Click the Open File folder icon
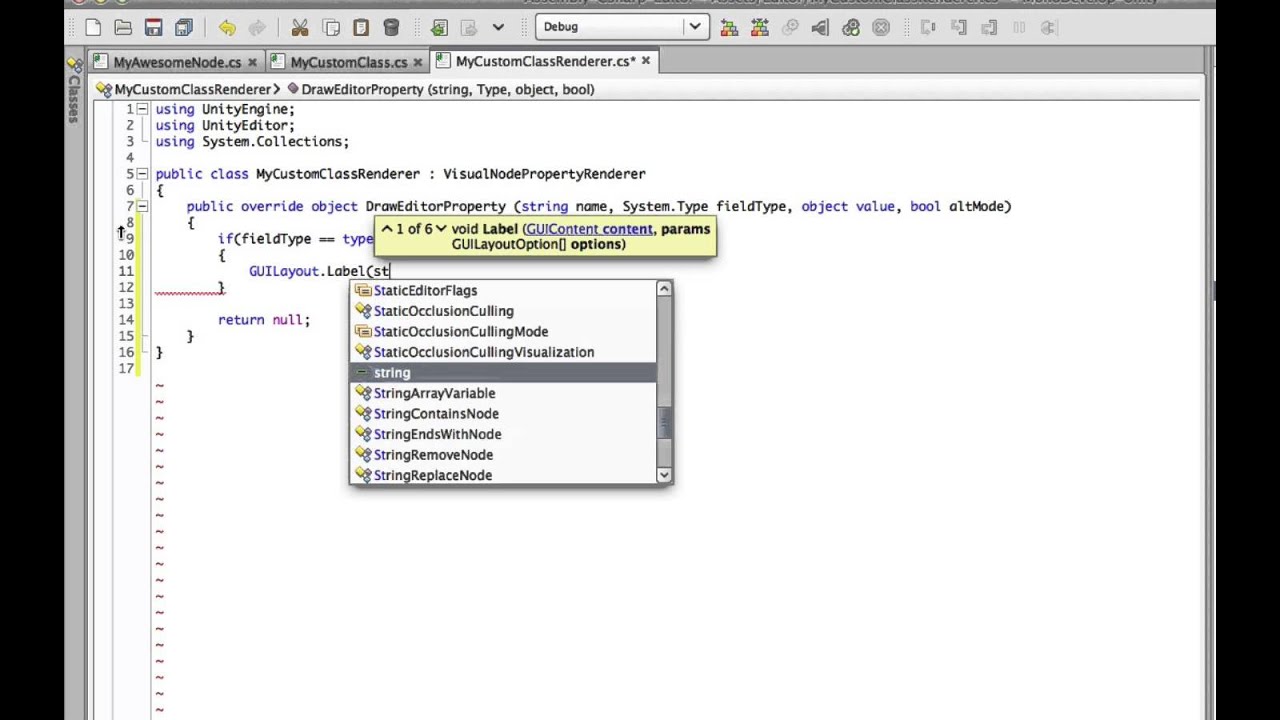1280x720 pixels. click(123, 27)
